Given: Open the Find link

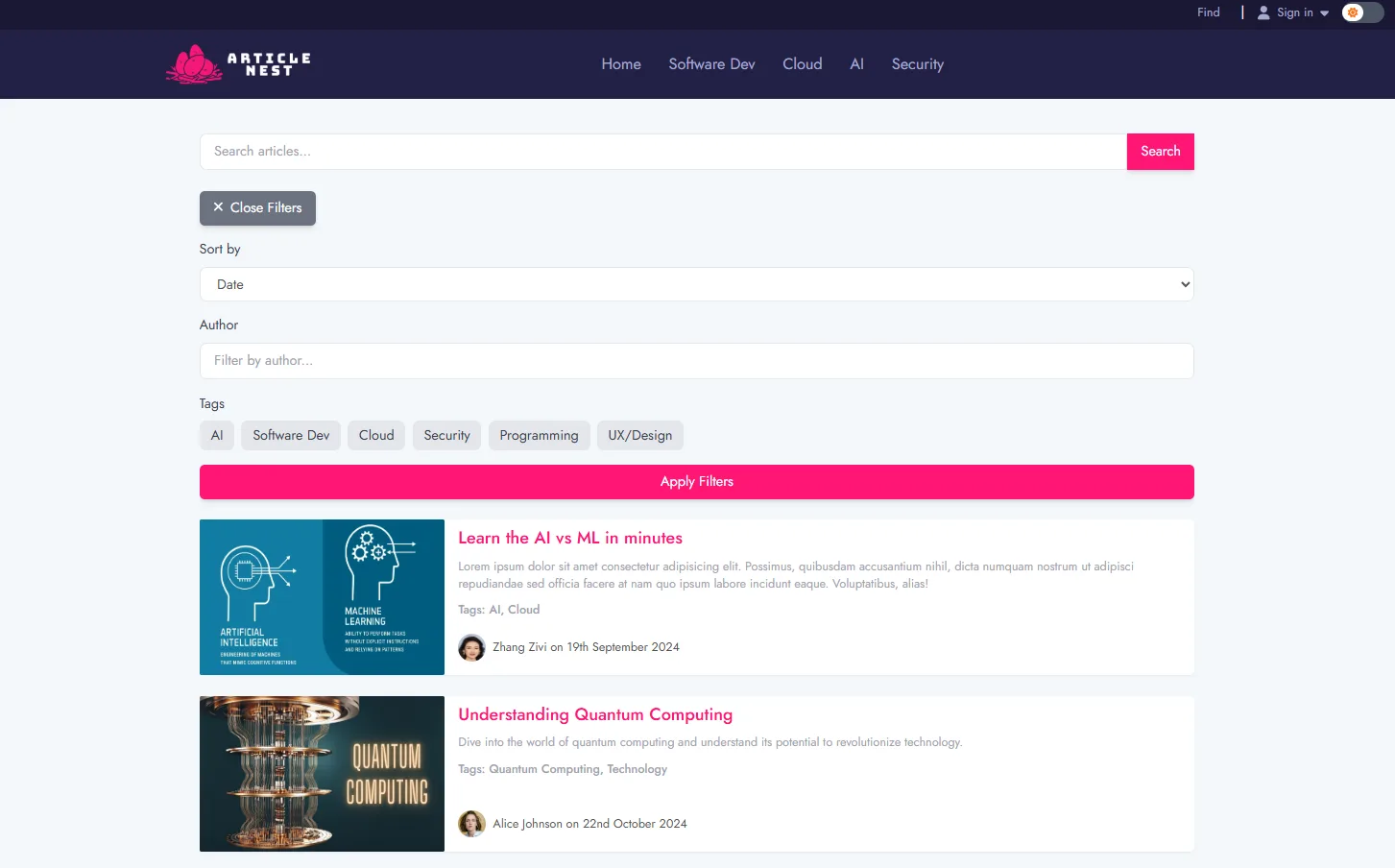Looking at the screenshot, I should (1207, 12).
